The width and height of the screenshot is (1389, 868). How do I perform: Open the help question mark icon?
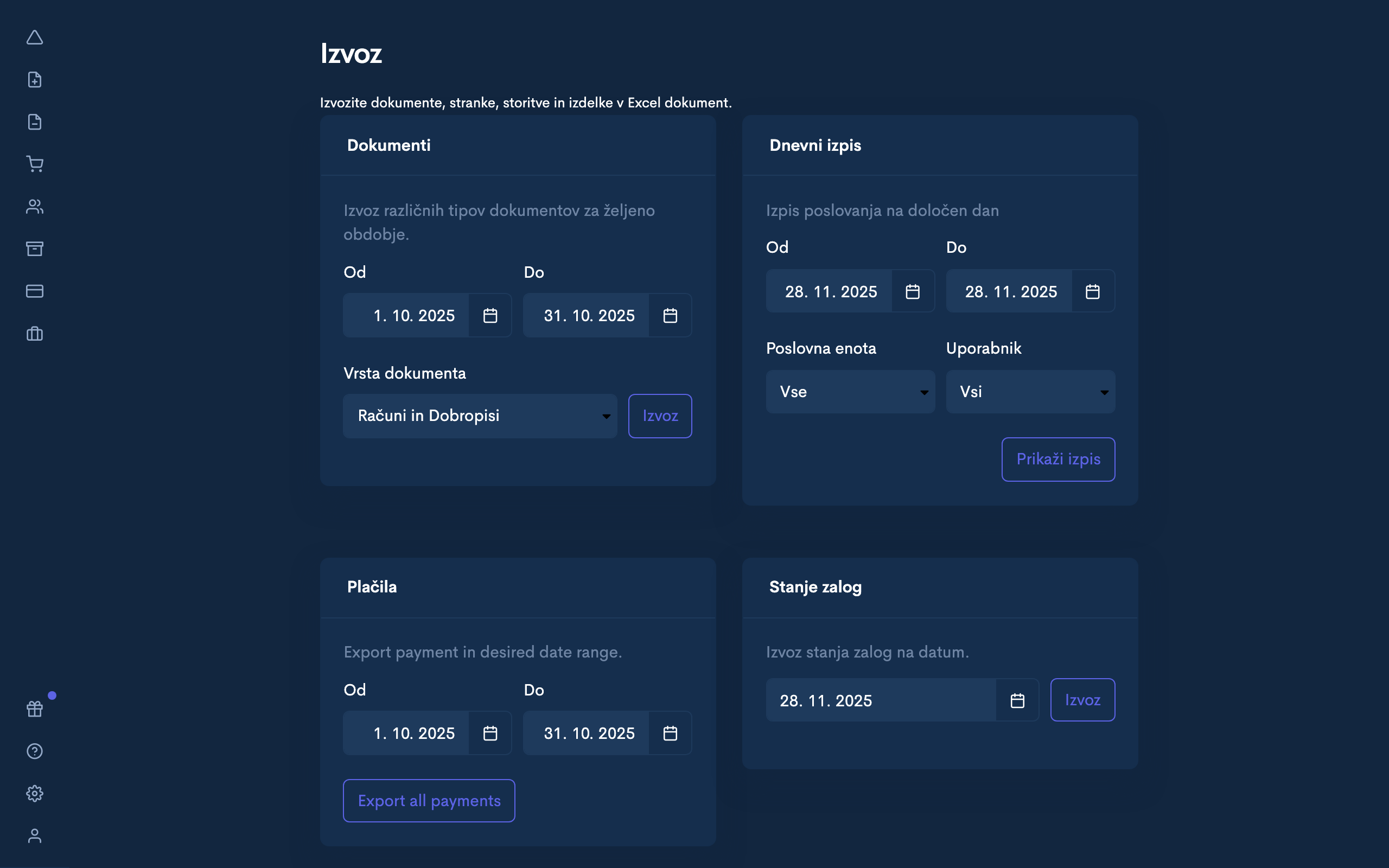point(34,751)
